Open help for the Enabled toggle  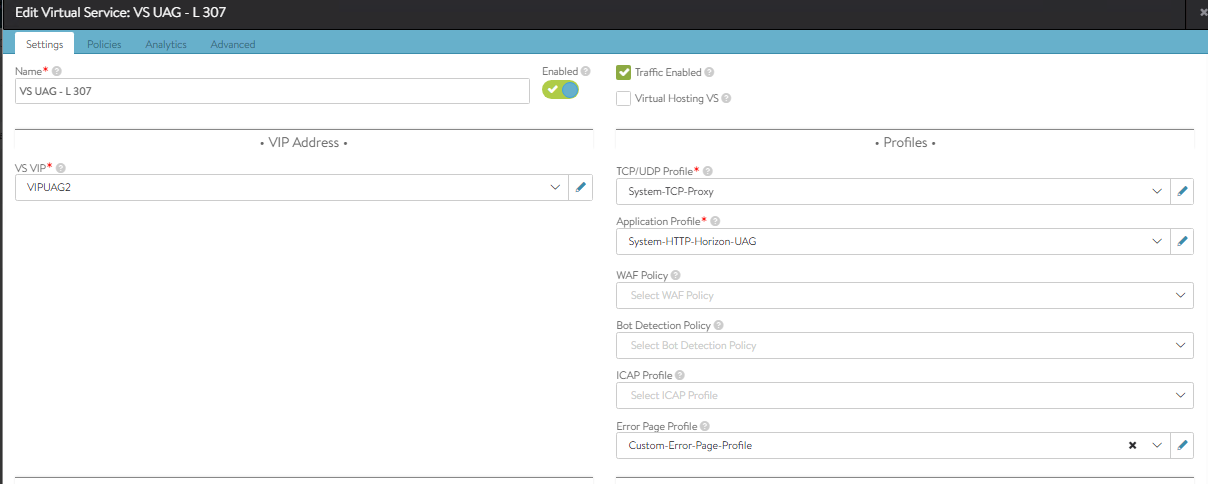585,71
